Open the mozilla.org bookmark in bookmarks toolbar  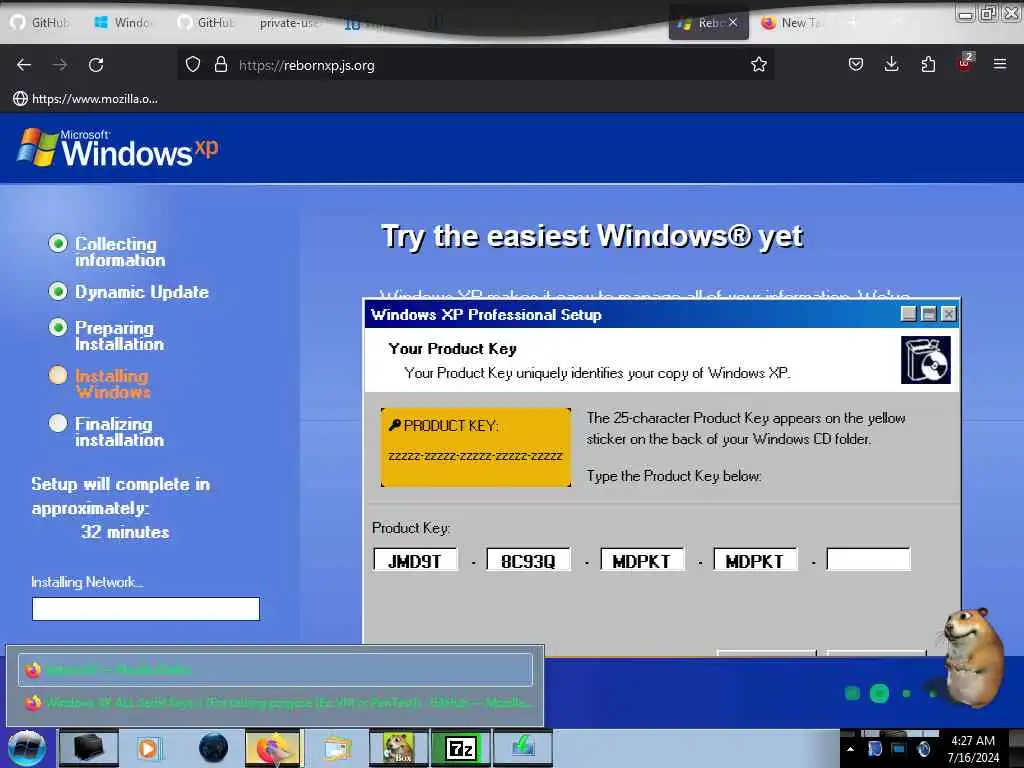[86, 99]
